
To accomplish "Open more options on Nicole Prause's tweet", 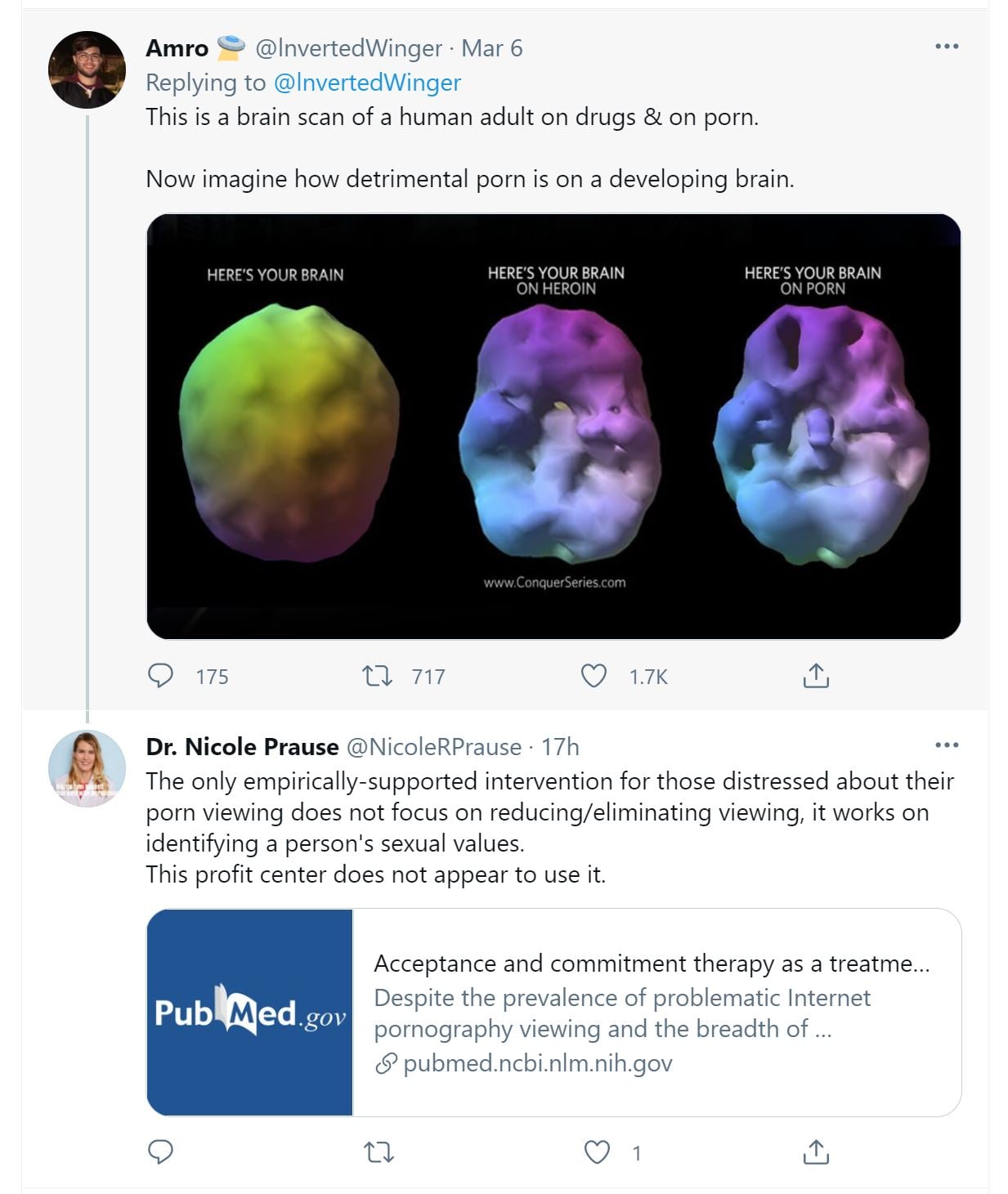I will 946,745.
